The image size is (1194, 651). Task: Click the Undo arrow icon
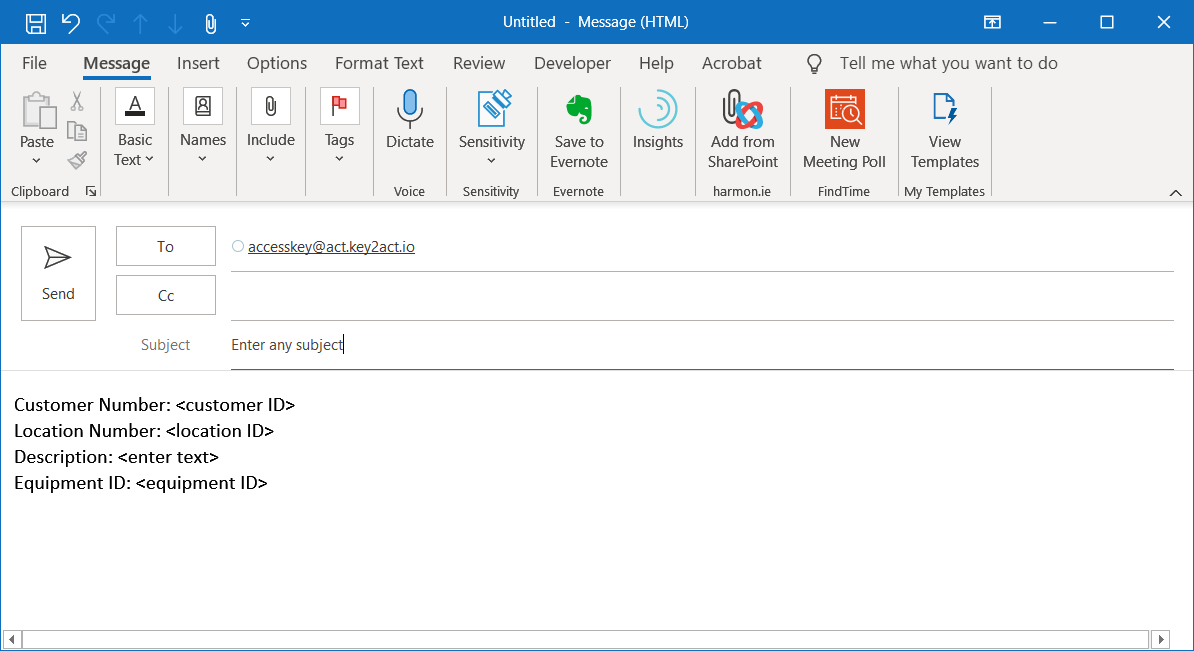70,22
